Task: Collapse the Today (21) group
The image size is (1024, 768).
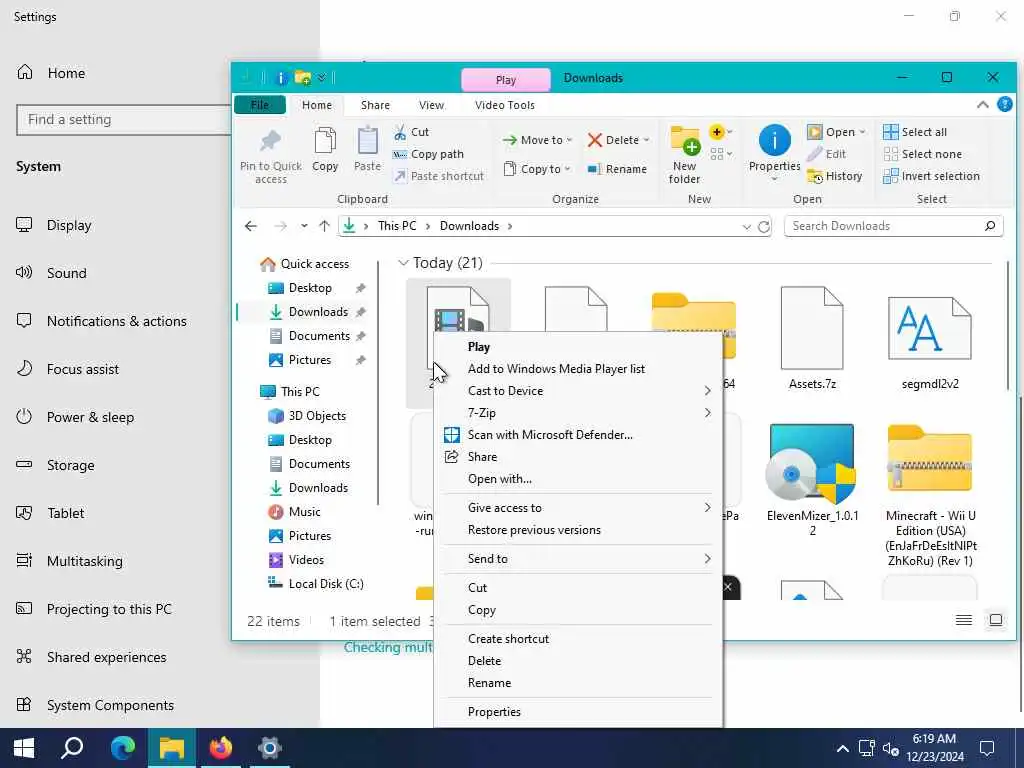Action: coord(402,263)
